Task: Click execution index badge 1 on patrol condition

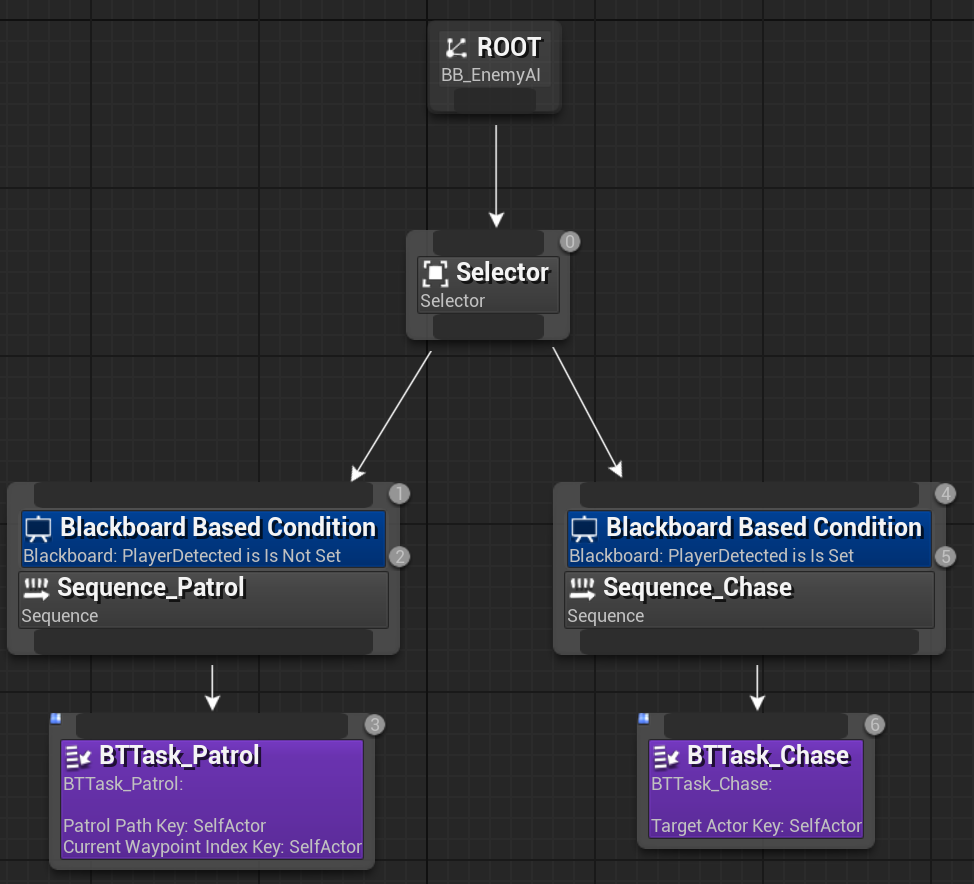Action: click(399, 494)
